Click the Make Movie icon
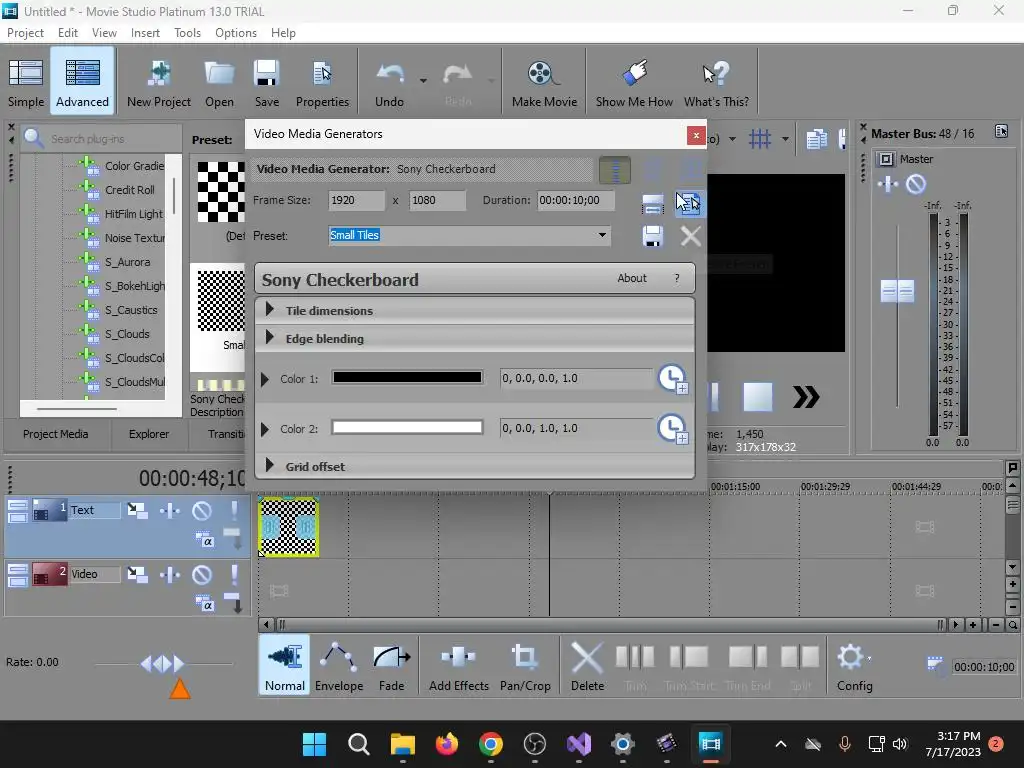 pyautogui.click(x=544, y=82)
